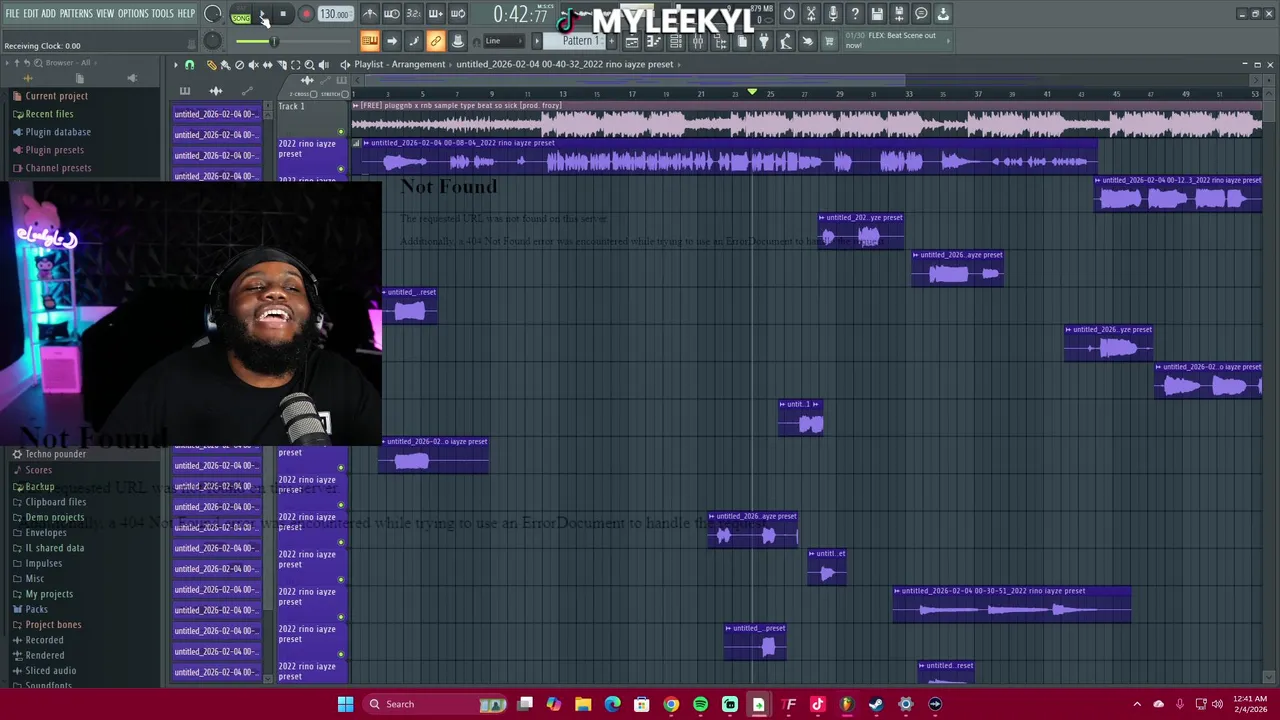
Task: Start recording with the red record button
Action: coord(306,14)
